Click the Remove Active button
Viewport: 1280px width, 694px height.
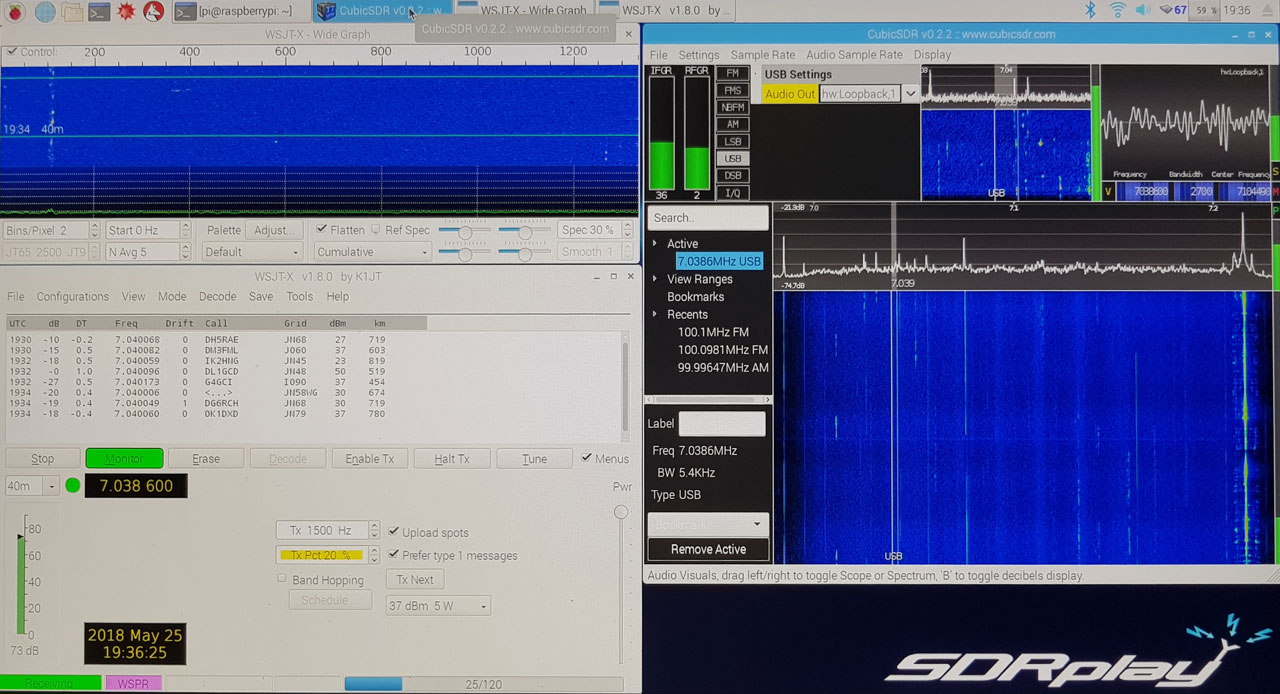click(x=708, y=549)
